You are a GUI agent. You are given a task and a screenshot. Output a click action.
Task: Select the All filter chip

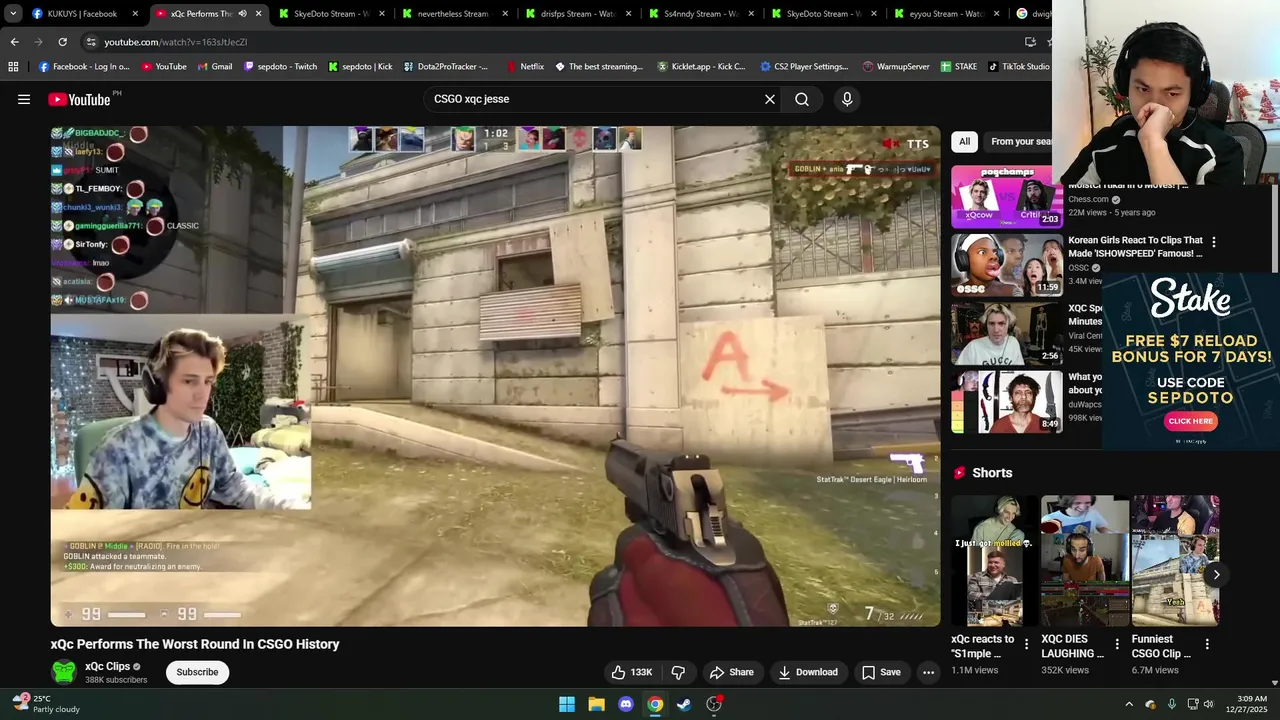point(964,142)
